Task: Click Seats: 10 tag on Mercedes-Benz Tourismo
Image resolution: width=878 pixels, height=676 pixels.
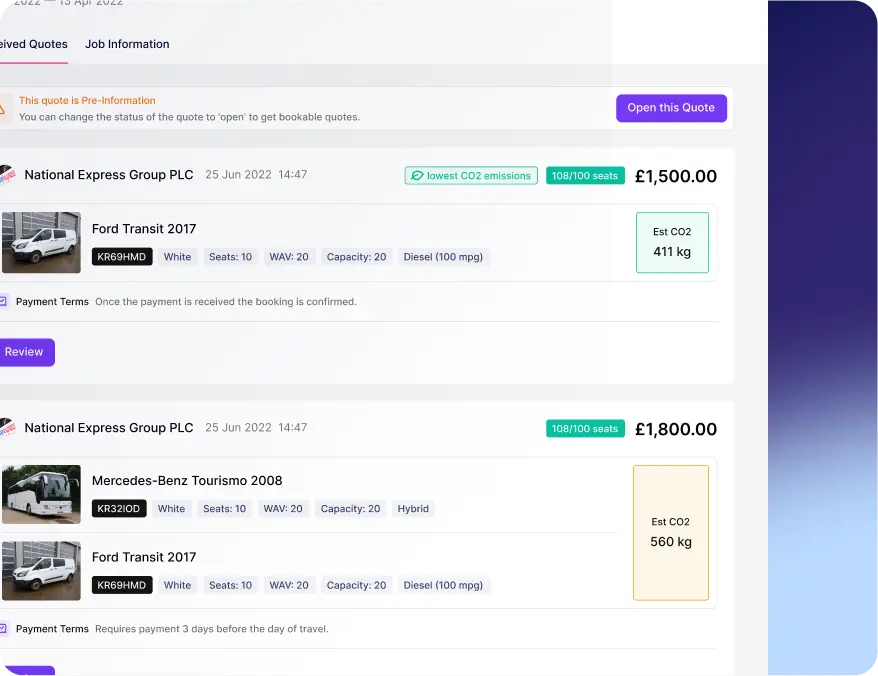Action: (225, 509)
